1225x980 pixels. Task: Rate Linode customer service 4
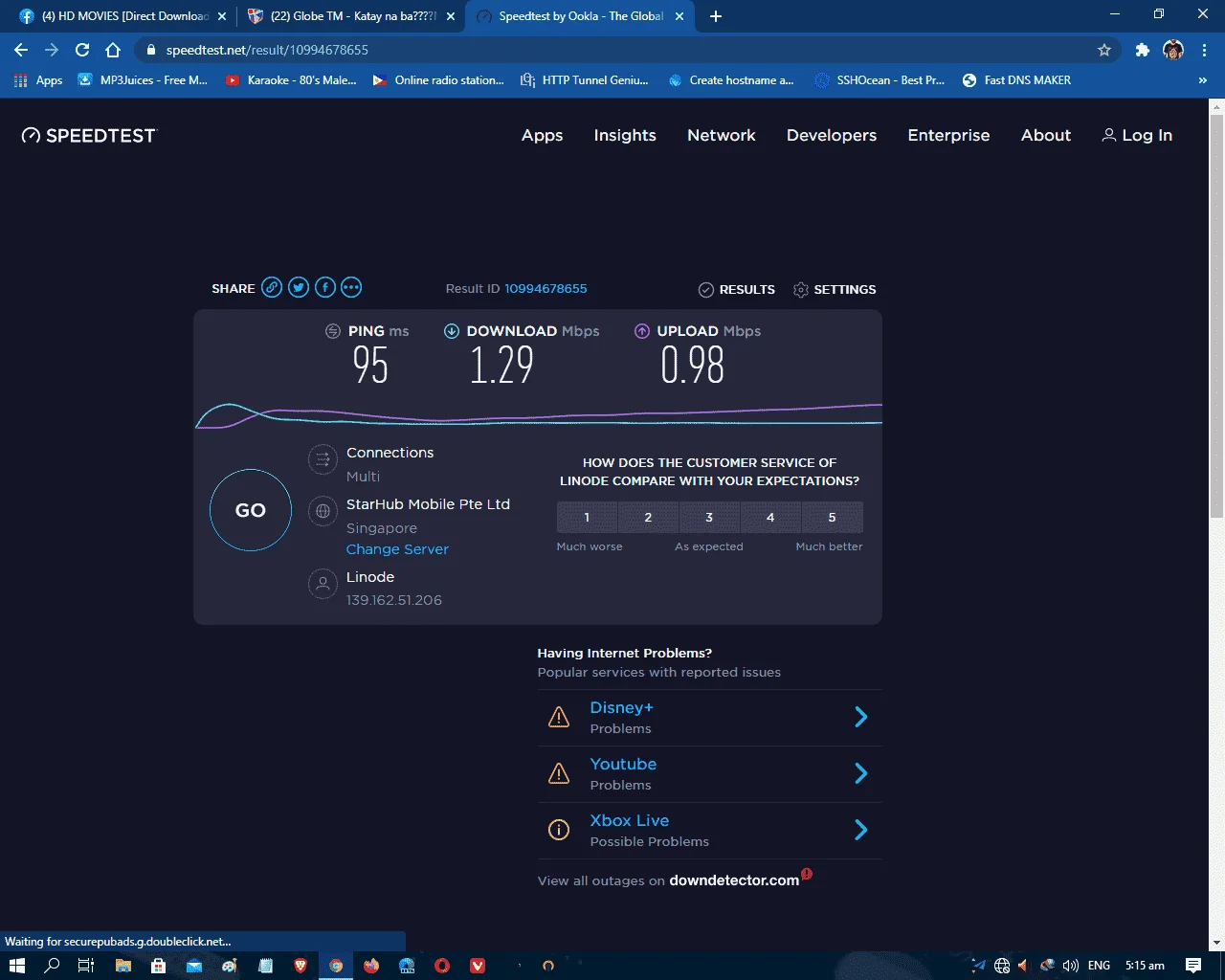click(770, 517)
